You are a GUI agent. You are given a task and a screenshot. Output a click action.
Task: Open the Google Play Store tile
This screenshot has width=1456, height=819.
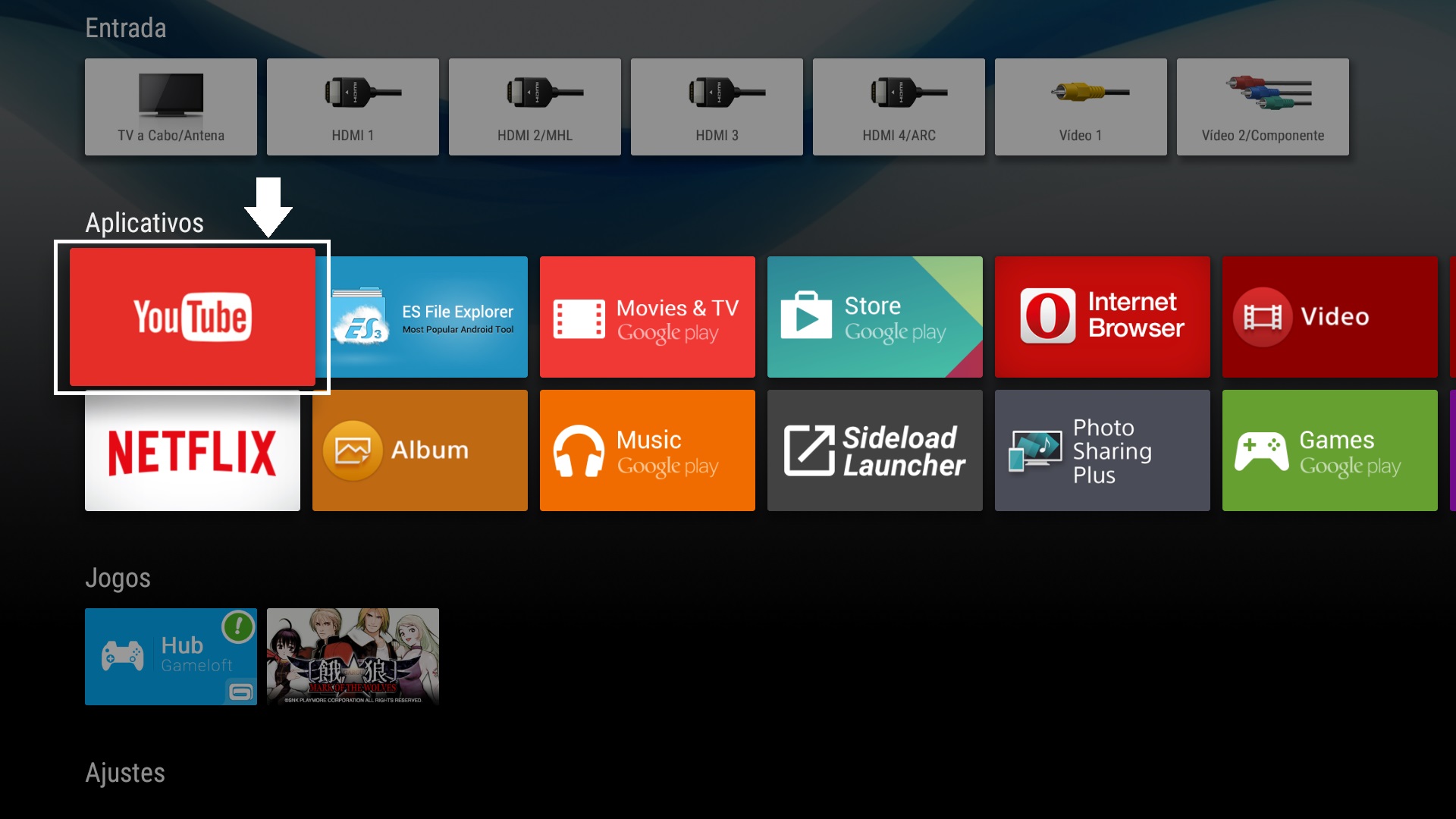tap(875, 317)
